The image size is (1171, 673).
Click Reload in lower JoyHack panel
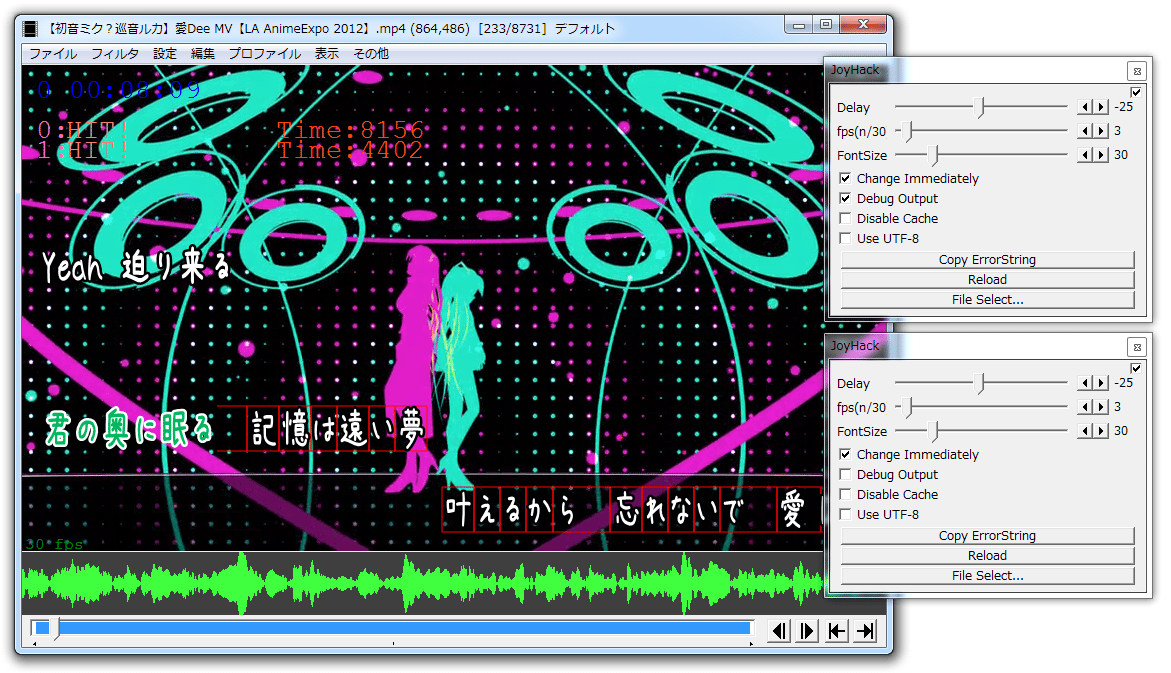(x=987, y=556)
